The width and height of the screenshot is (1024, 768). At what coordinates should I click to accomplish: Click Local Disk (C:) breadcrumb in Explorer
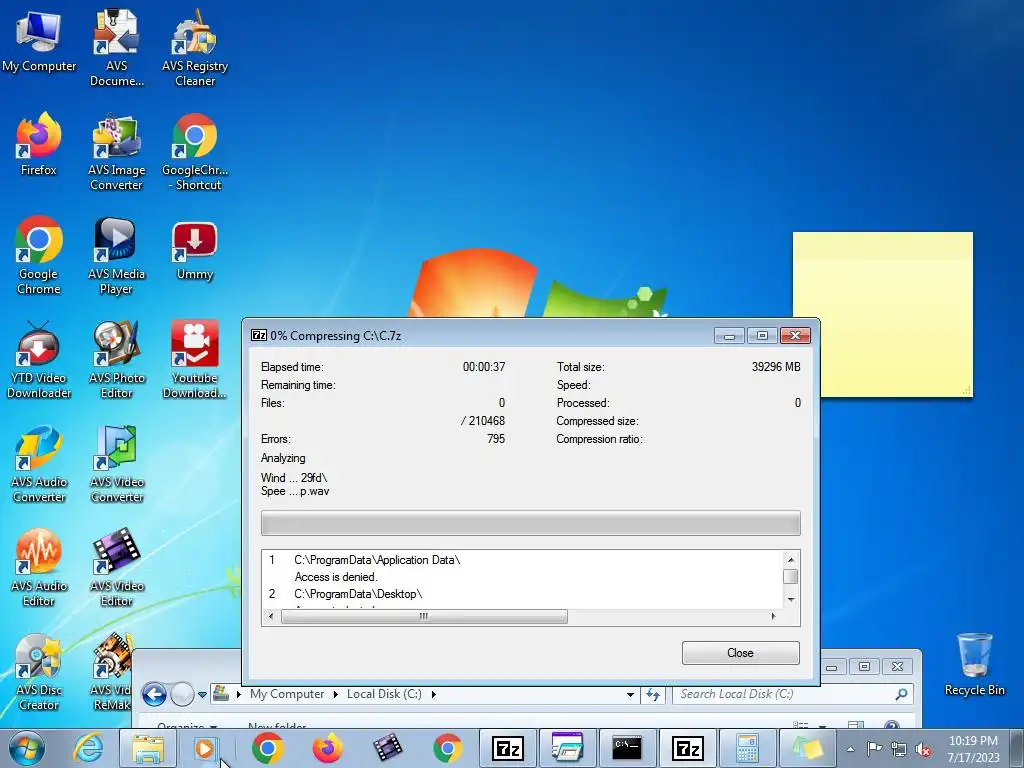point(384,694)
